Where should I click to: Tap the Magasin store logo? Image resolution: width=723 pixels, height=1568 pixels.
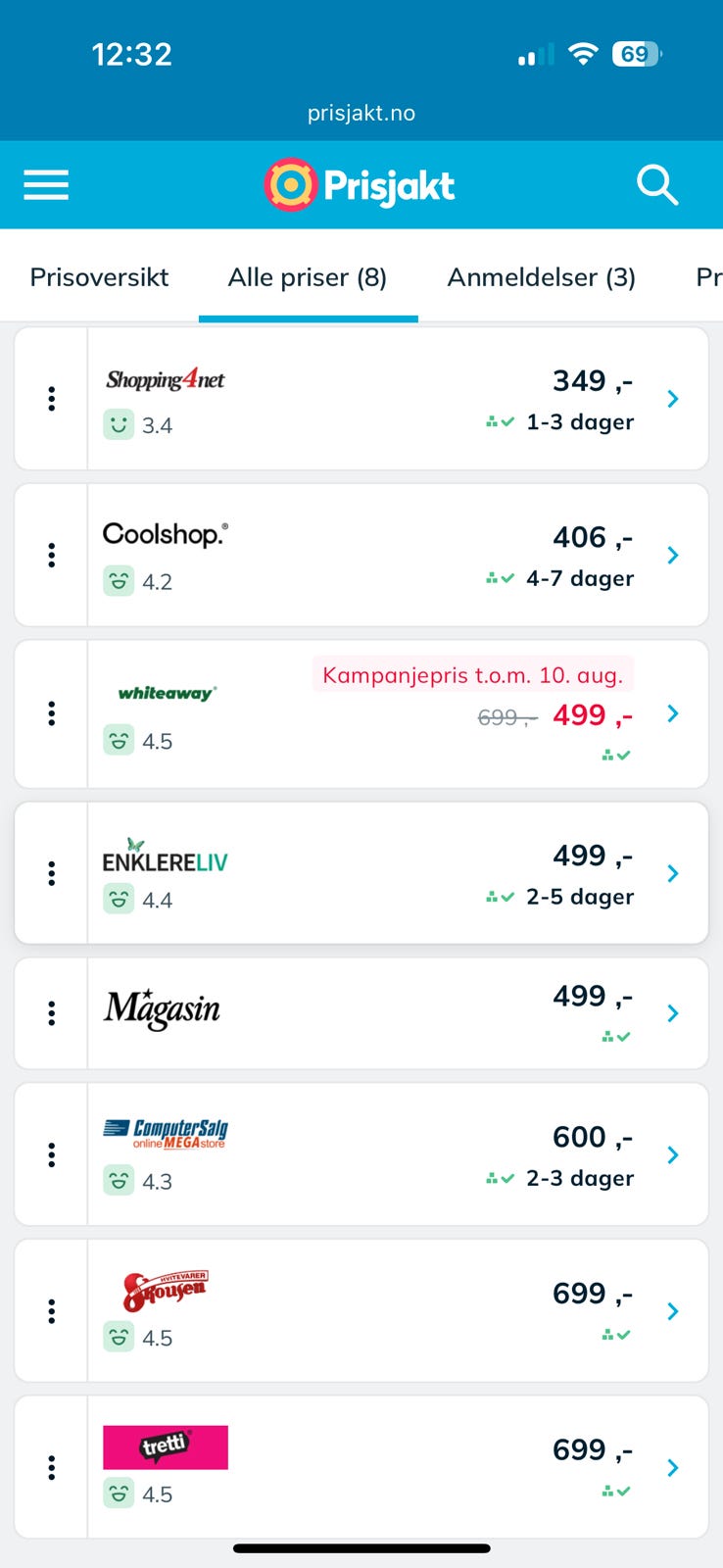[x=162, y=1010]
